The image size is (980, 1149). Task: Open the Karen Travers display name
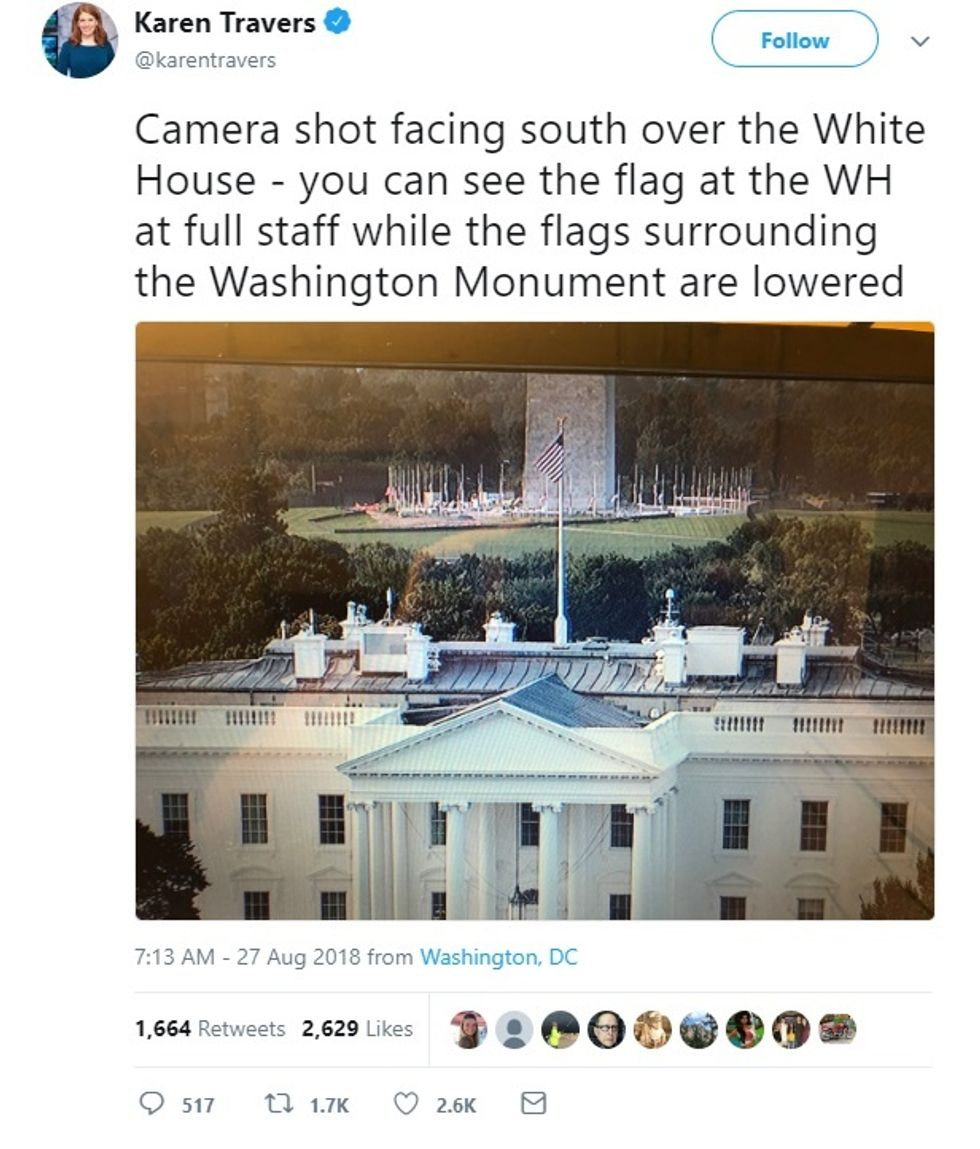tap(224, 23)
